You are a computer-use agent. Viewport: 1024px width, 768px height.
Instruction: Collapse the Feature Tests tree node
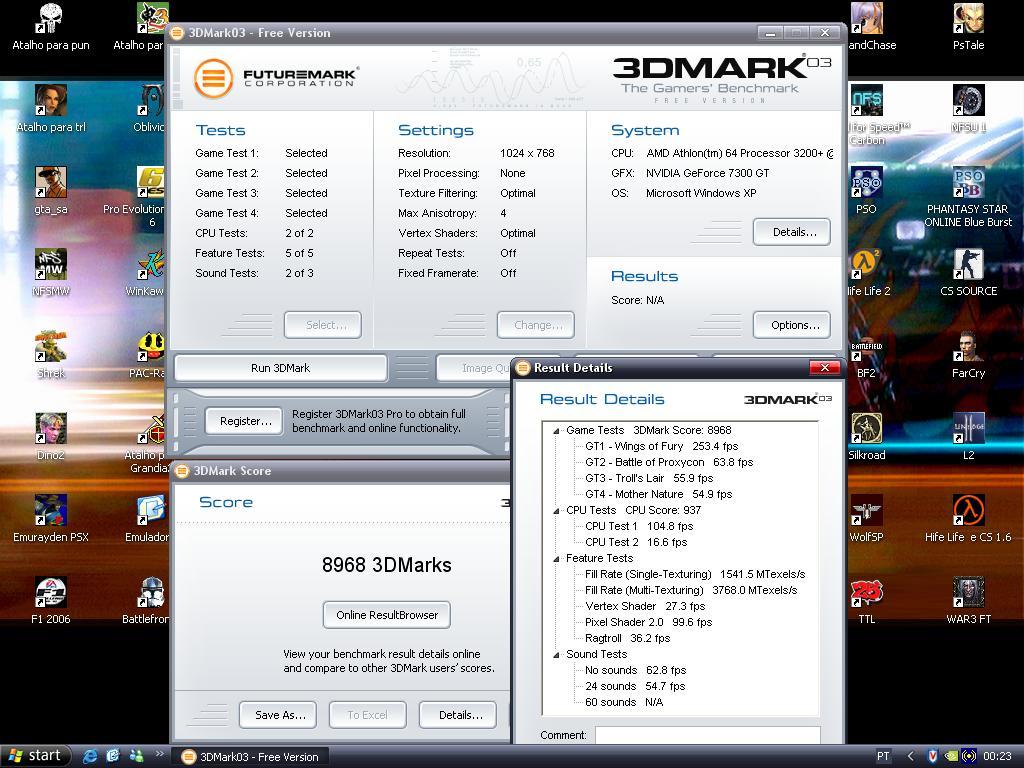click(556, 558)
